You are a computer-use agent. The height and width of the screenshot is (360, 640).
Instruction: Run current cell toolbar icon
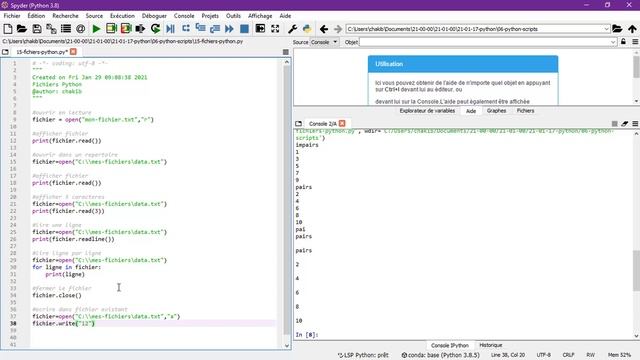[111, 29]
